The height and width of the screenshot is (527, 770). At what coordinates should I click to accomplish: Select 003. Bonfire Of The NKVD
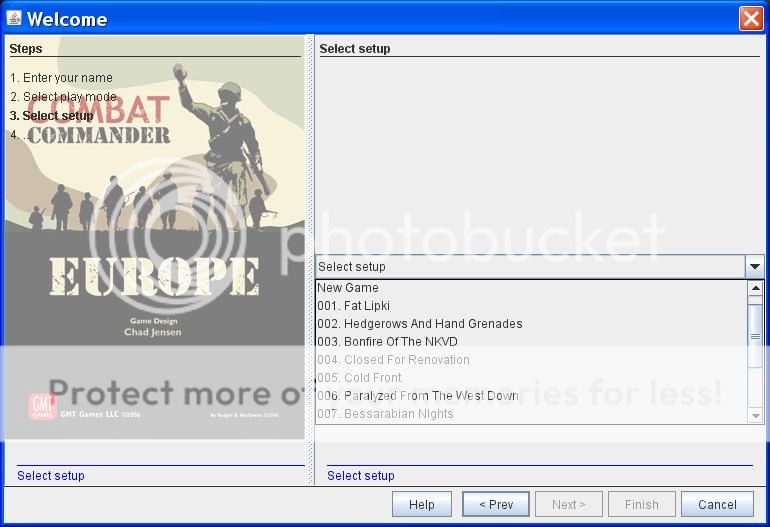tap(531, 342)
